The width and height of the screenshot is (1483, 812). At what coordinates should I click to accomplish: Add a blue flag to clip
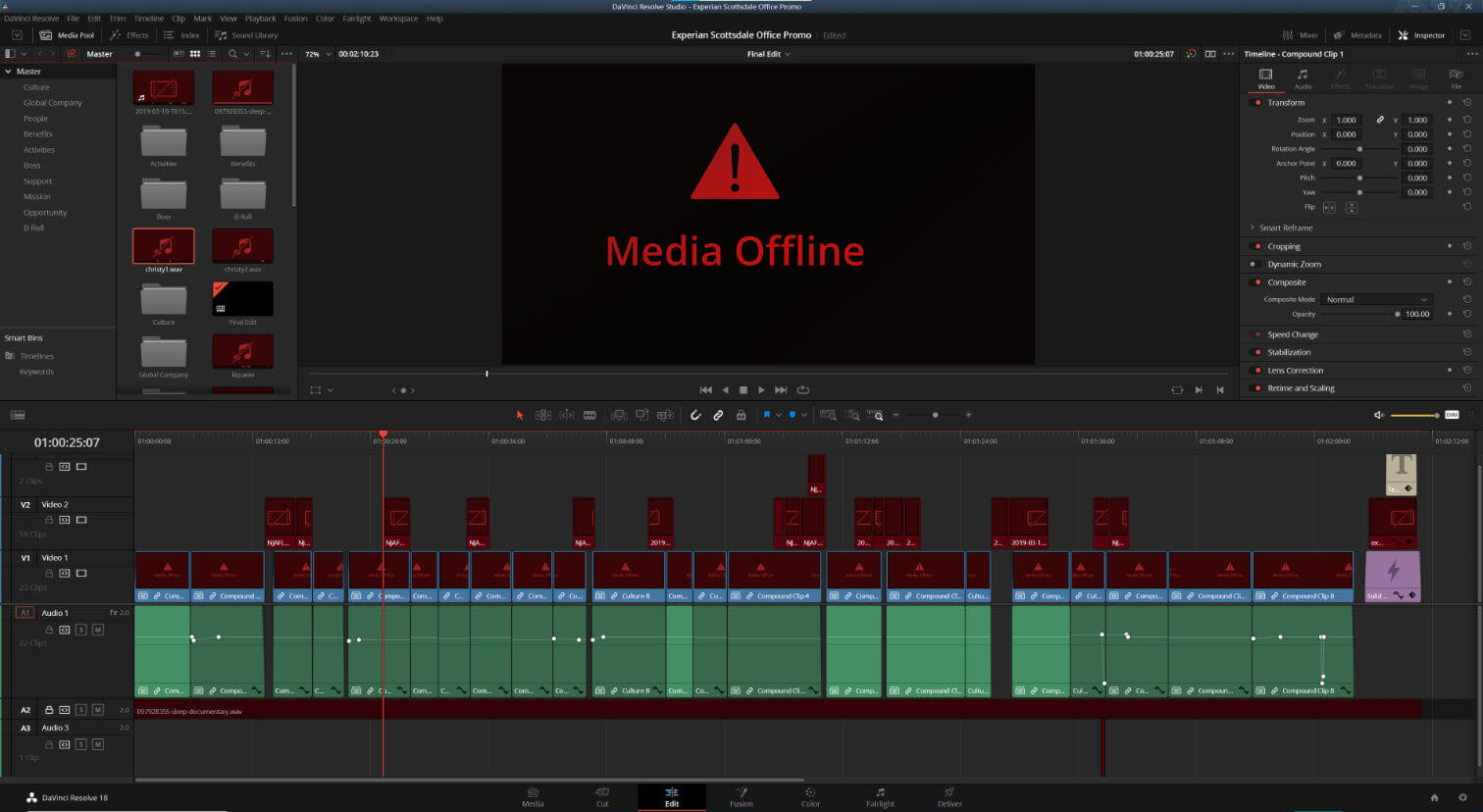(x=767, y=415)
